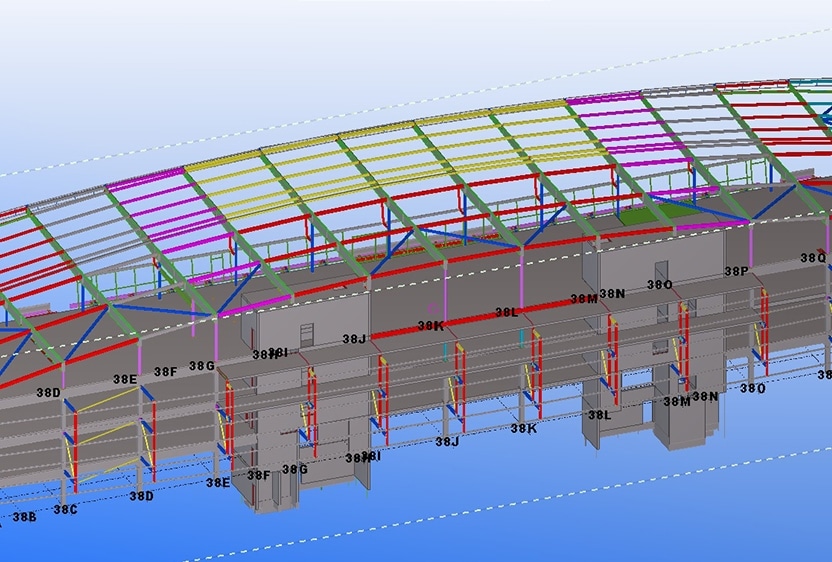This screenshot has width=832, height=562.
Task: Select upper grid label 38G
Action: (x=202, y=367)
